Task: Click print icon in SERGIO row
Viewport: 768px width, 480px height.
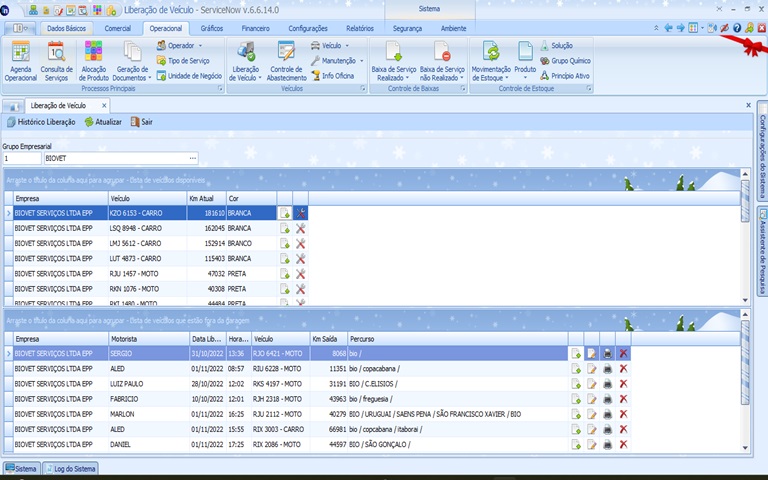Action: coord(608,353)
